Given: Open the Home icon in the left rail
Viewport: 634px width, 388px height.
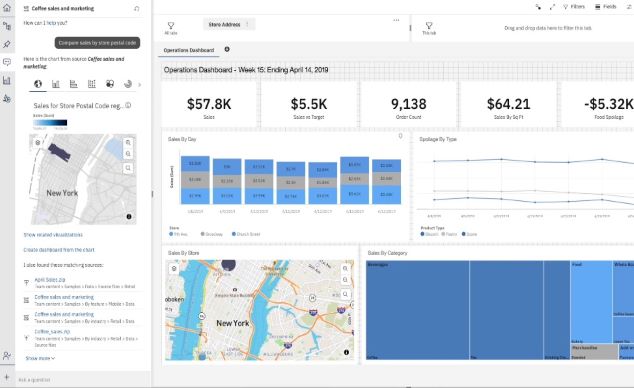Looking at the screenshot, I should pyautogui.click(x=7, y=8).
